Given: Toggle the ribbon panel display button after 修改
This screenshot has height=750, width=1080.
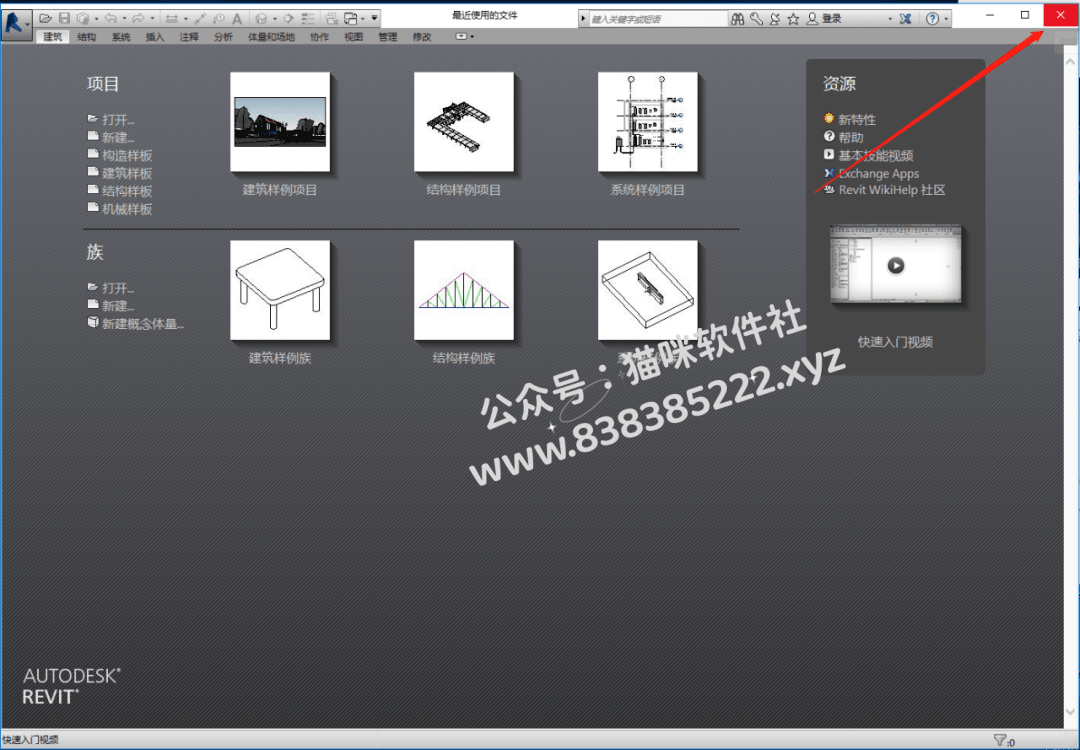Looking at the screenshot, I should pyautogui.click(x=461, y=37).
